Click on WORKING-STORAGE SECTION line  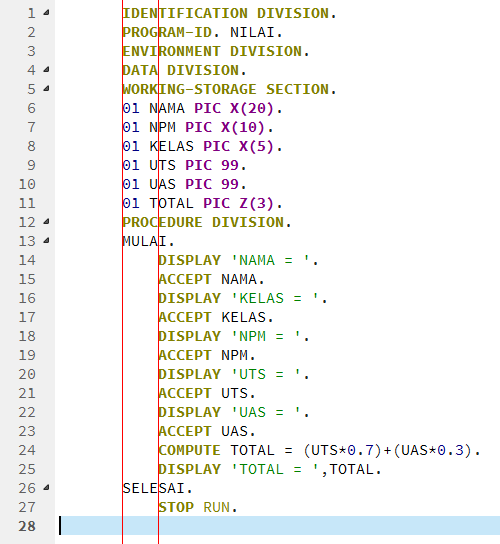(229, 89)
